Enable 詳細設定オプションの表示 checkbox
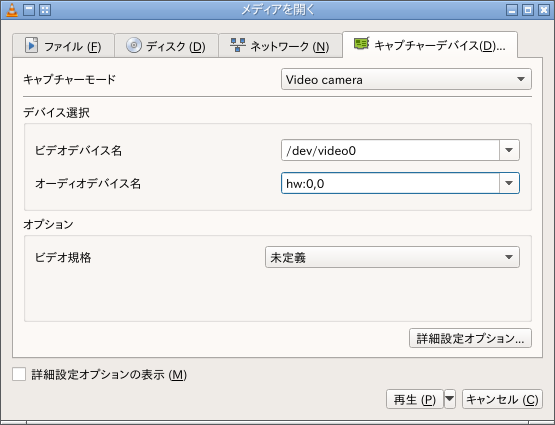 pos(19,374)
